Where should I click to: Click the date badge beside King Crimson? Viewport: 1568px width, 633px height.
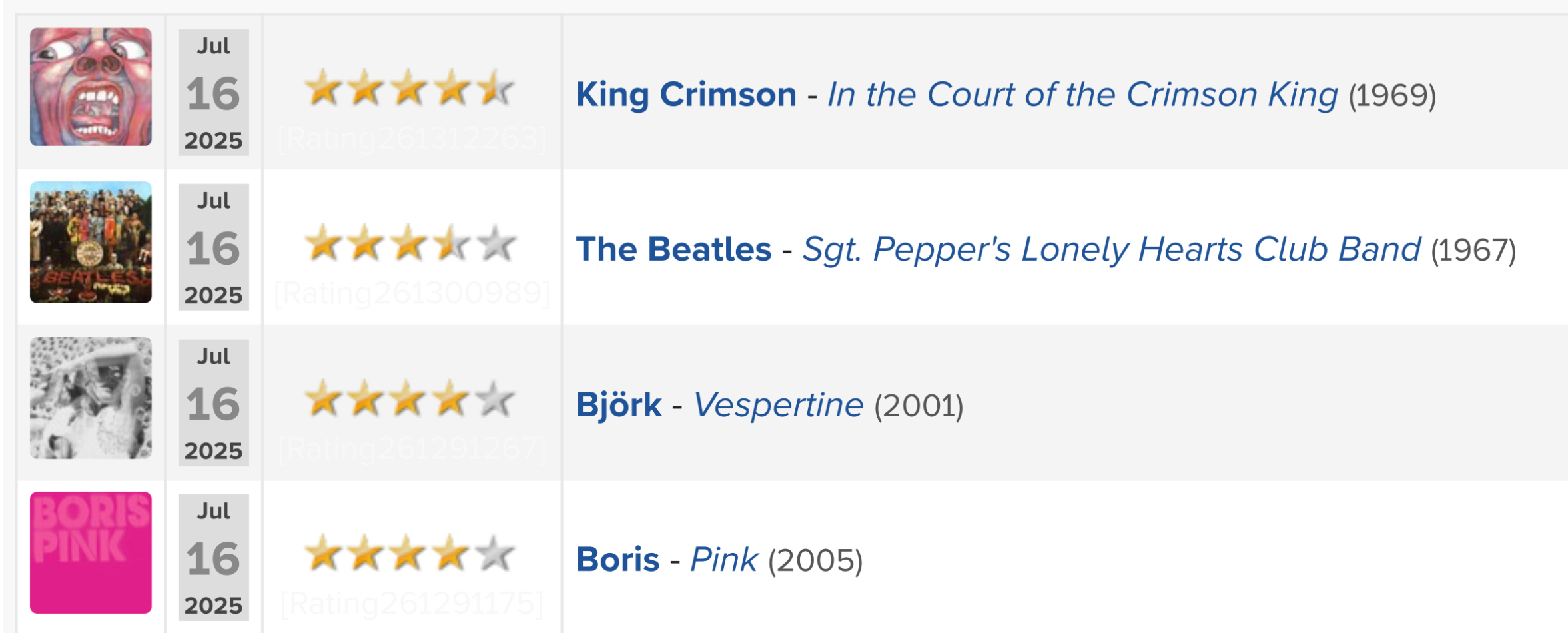pos(214,92)
